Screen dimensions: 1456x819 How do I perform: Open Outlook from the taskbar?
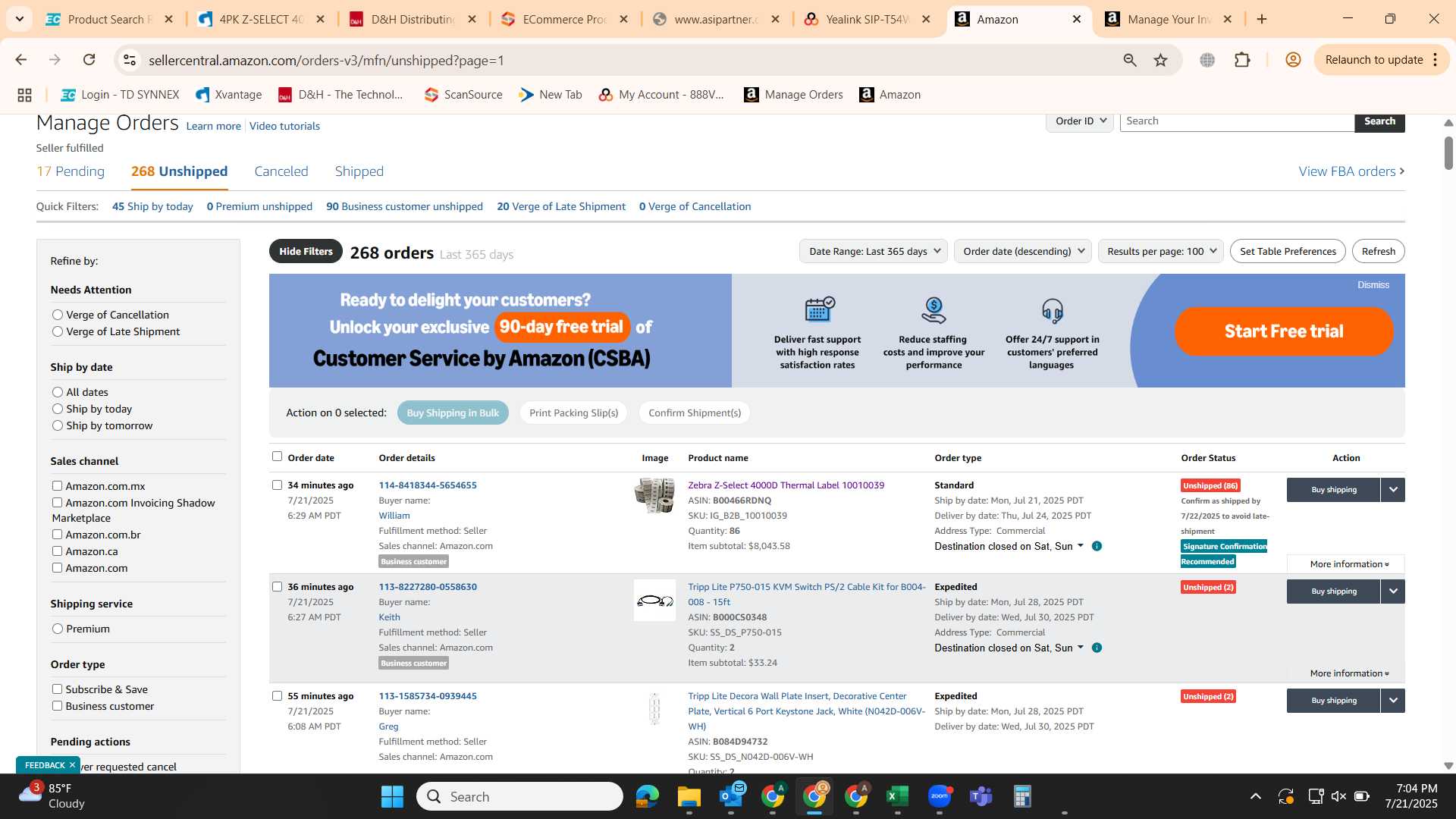tap(731, 796)
